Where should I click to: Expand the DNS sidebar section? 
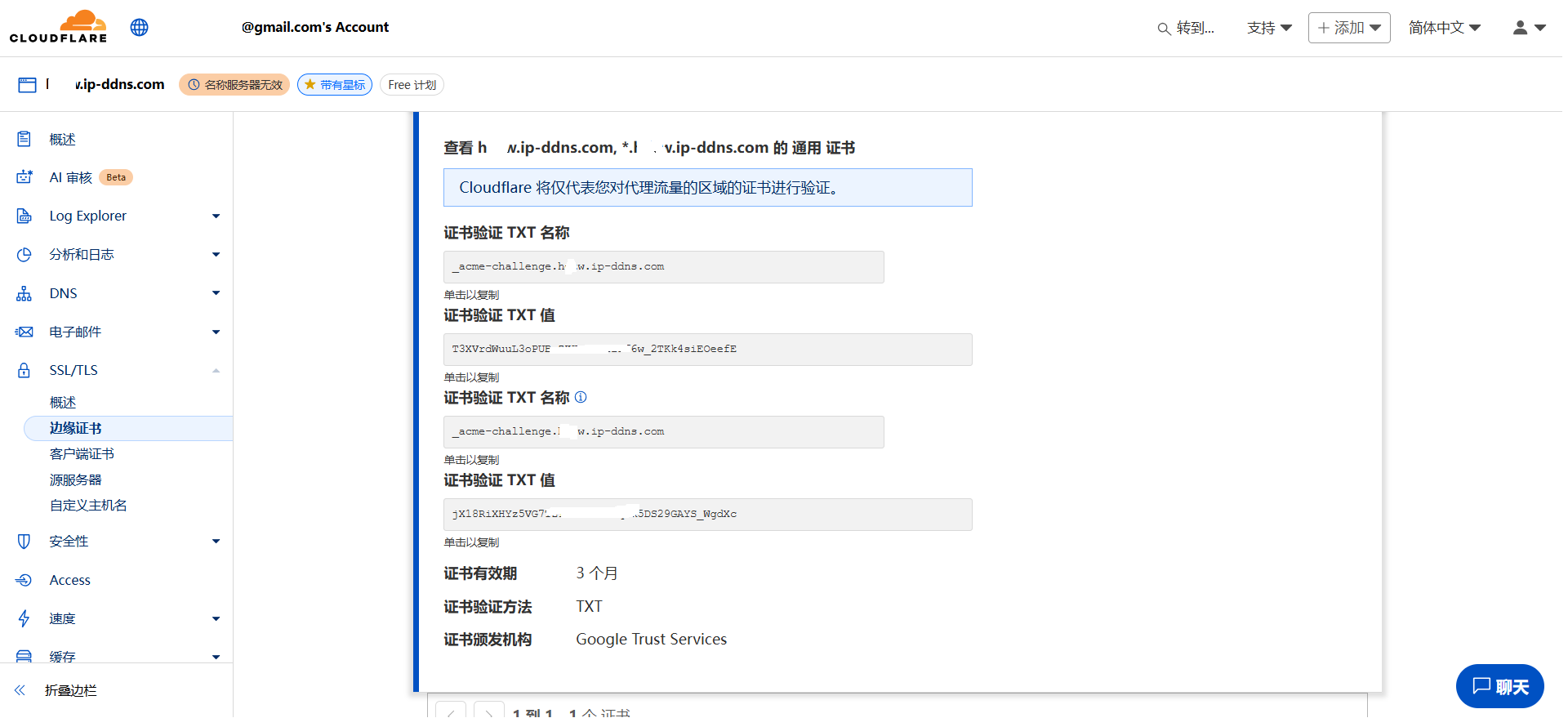click(216, 294)
